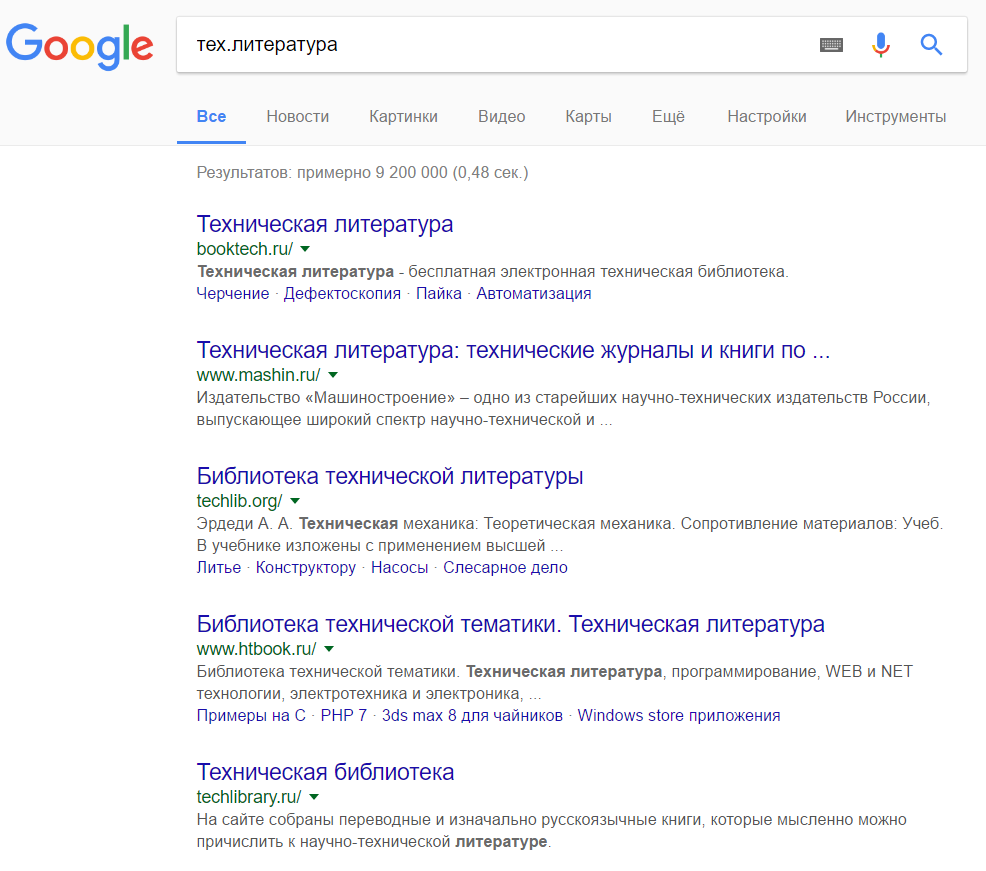Expand dropdown arrow next to techlibrary.ru

coord(314,797)
